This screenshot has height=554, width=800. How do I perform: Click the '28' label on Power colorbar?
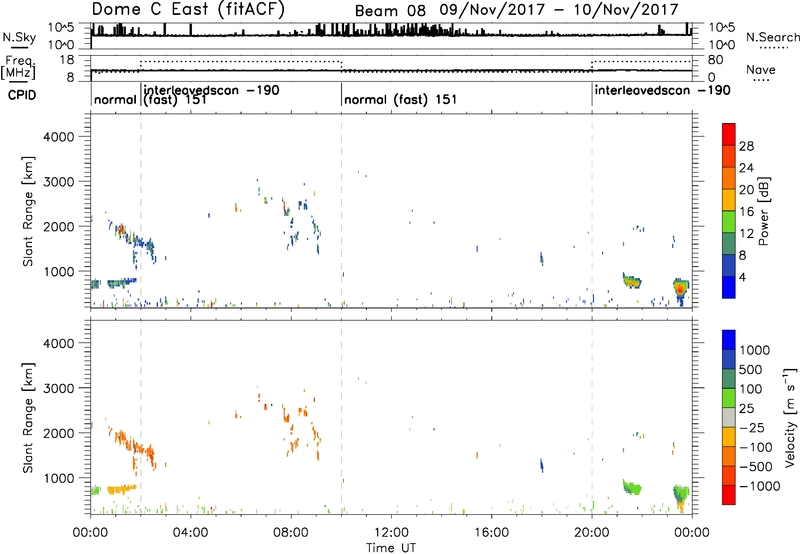tap(746, 146)
